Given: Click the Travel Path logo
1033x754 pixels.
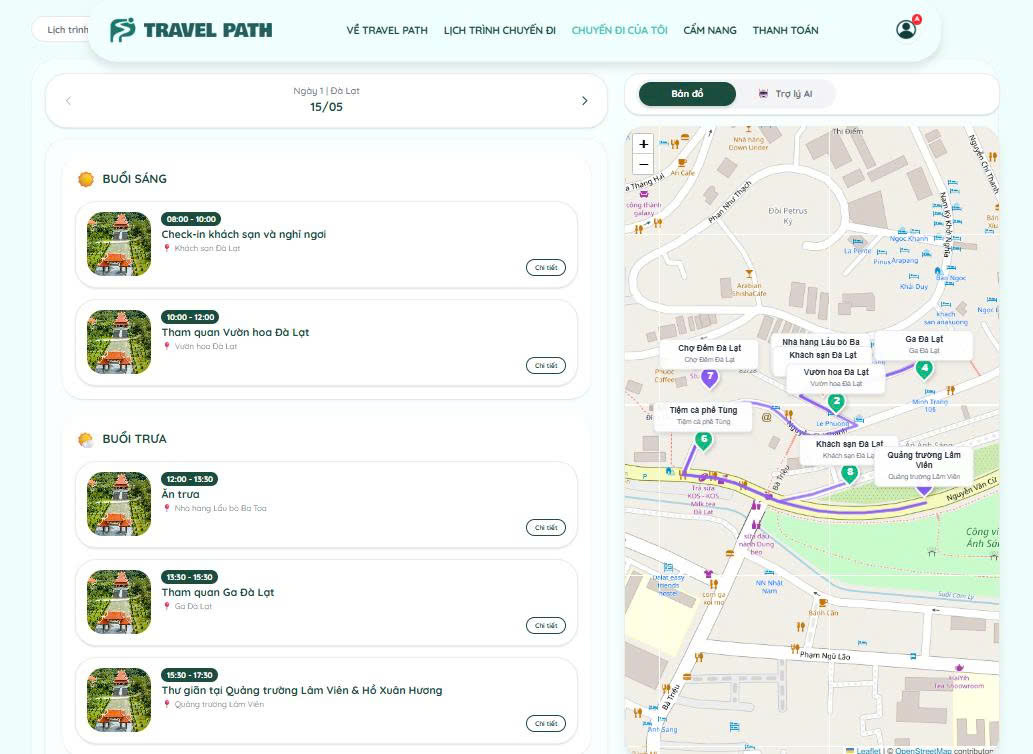Looking at the screenshot, I should 191,30.
